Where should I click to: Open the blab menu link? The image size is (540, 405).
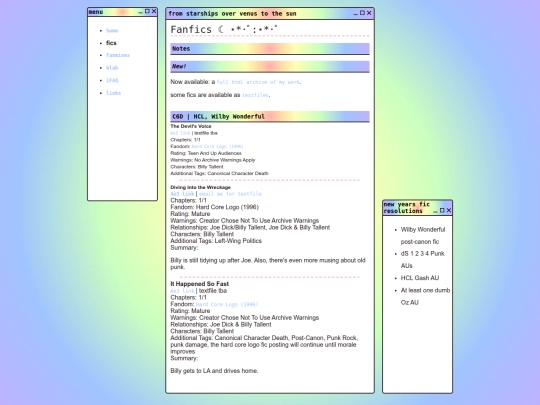tap(112, 68)
